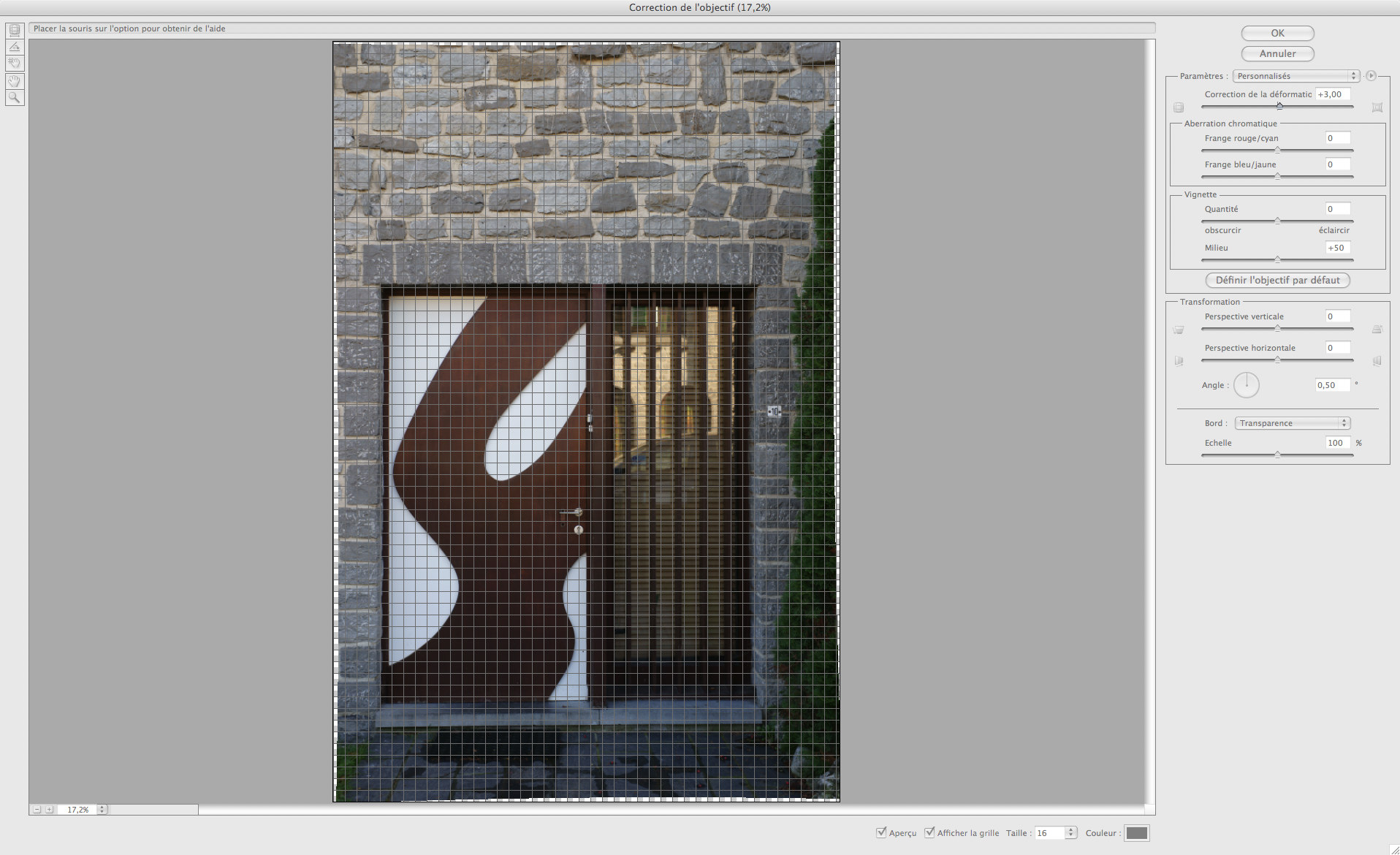Open the zoom level 17,2% stepper menu

tap(102, 810)
